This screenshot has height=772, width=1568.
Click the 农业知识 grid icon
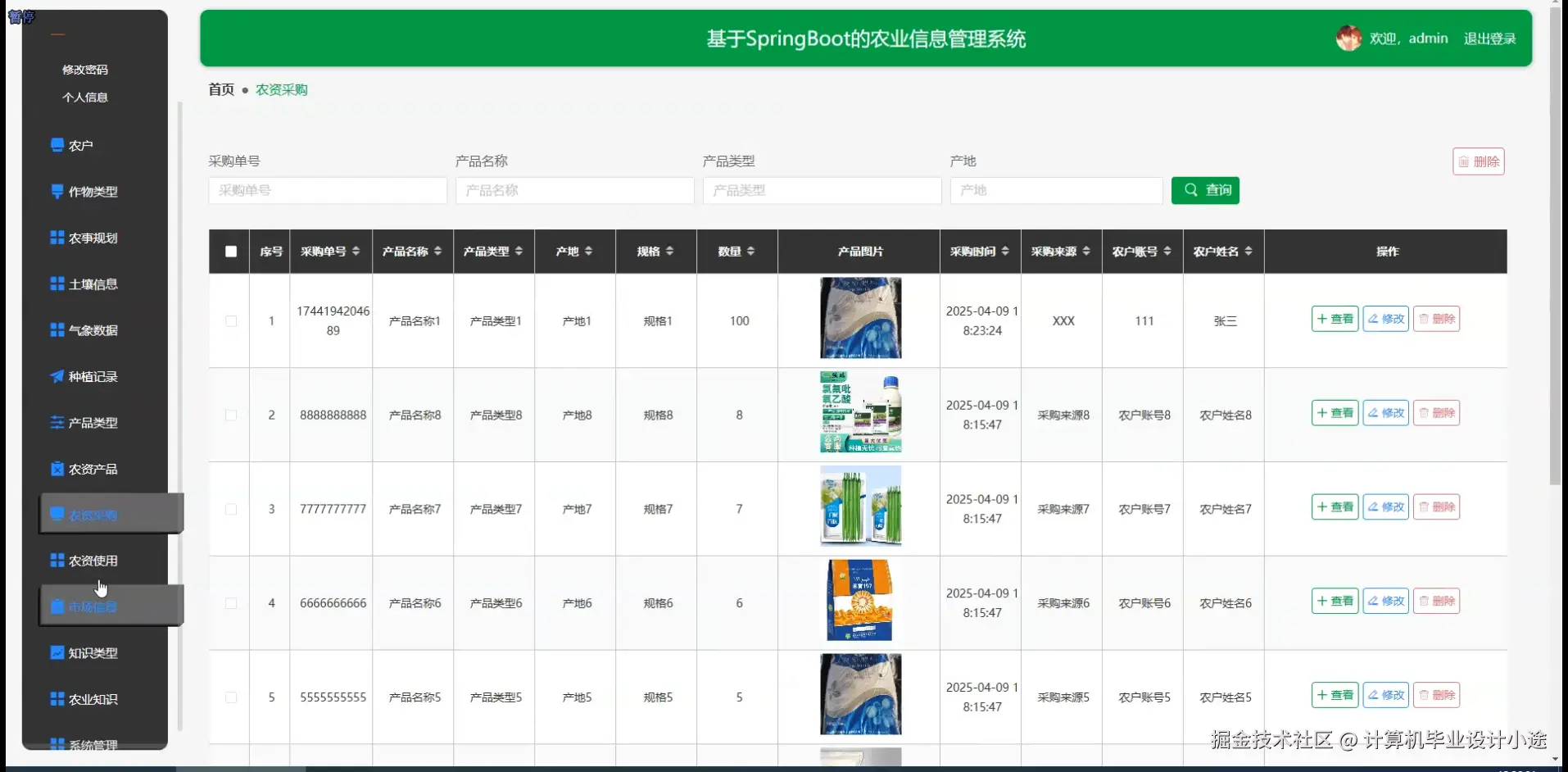pos(57,699)
